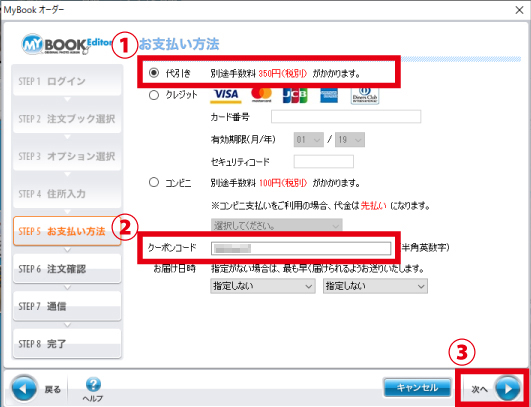This screenshot has height=407, width=531.
Task: Click the 350円(税別) fee text
Action: [x=283, y=73]
